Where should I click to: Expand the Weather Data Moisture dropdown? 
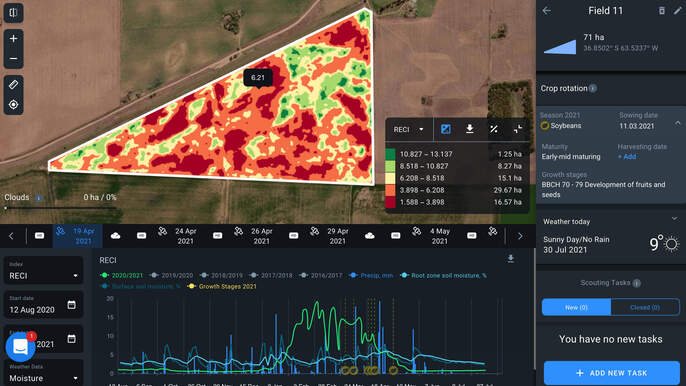tap(43, 375)
